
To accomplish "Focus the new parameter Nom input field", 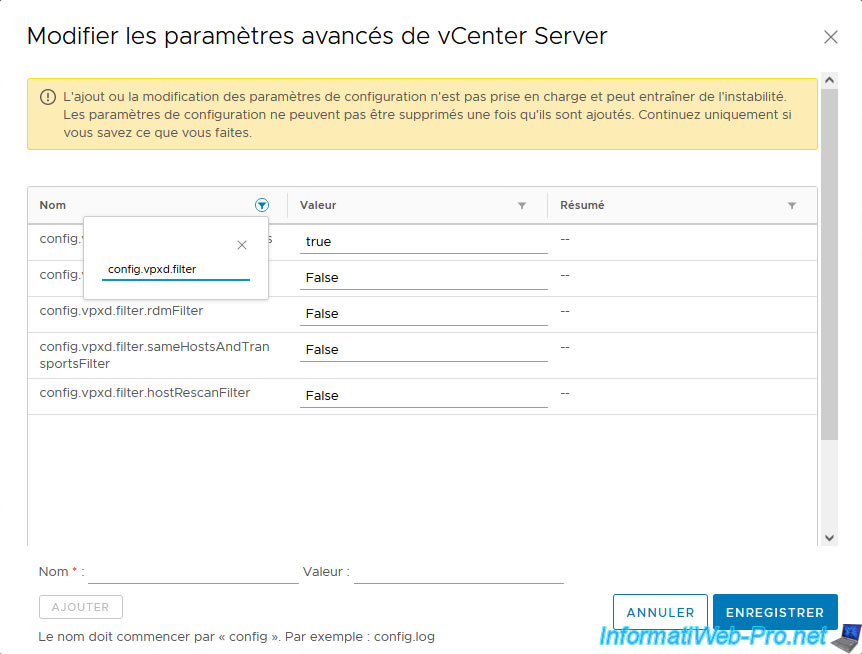I will click(193, 572).
